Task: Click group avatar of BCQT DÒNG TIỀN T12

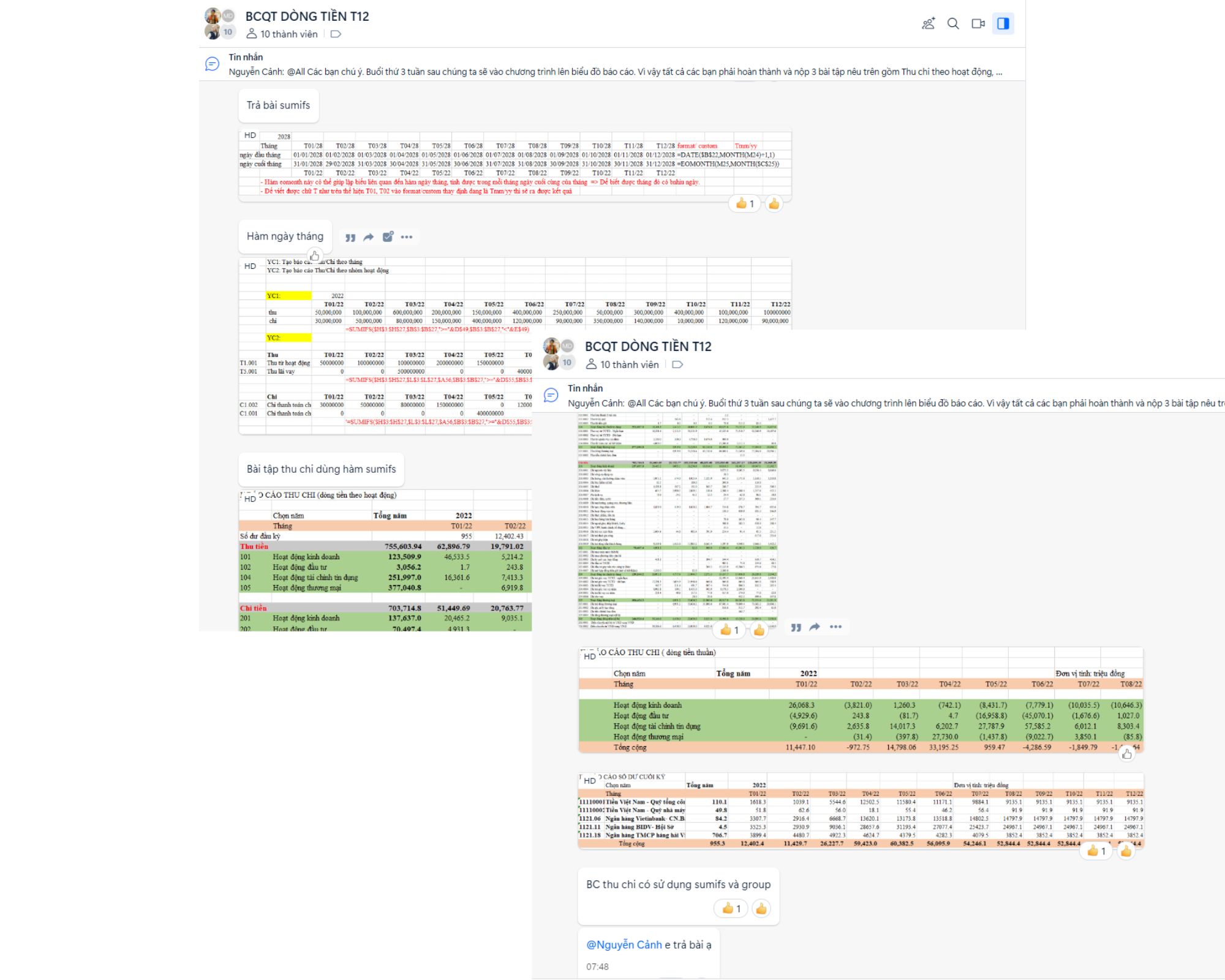Action: click(x=220, y=24)
